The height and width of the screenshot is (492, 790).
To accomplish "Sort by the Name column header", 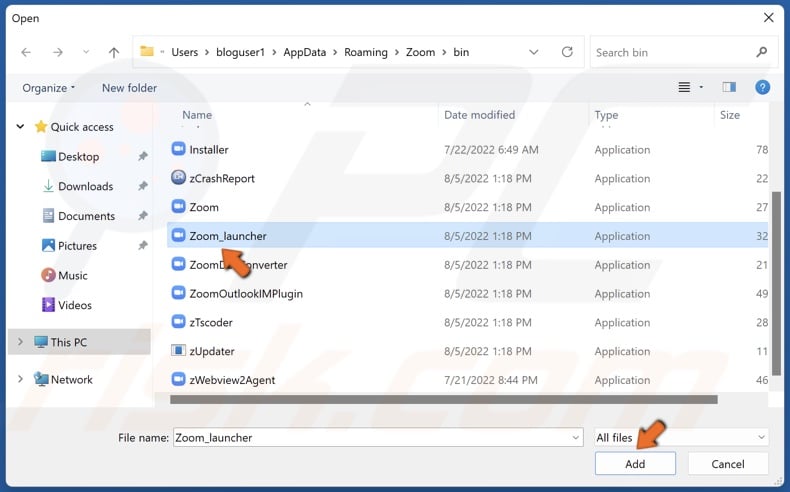I will (x=196, y=115).
